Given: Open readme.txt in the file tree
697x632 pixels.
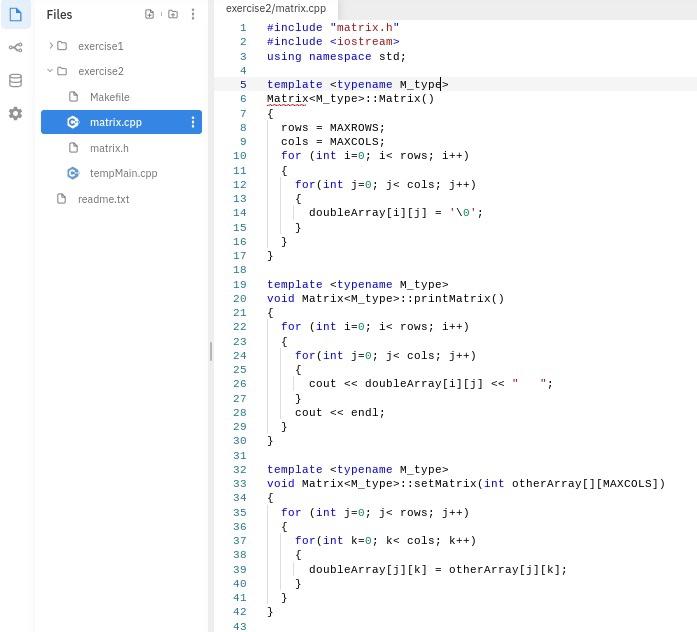Looking at the screenshot, I should 104,199.
